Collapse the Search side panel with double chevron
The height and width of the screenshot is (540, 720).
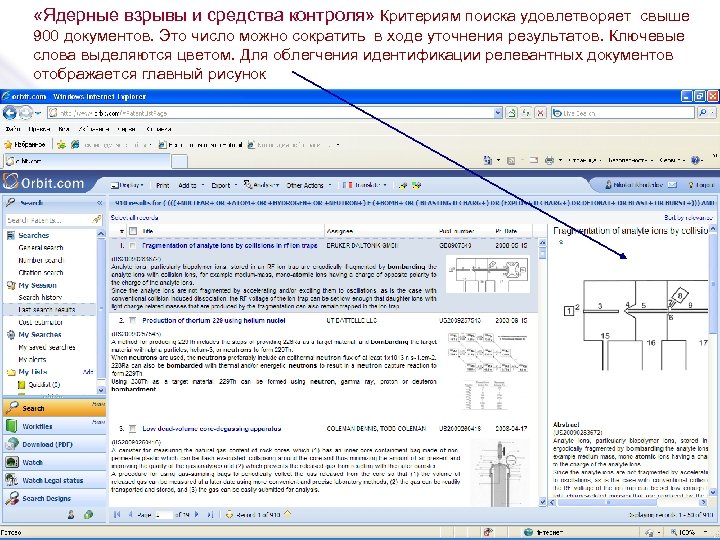click(x=100, y=202)
